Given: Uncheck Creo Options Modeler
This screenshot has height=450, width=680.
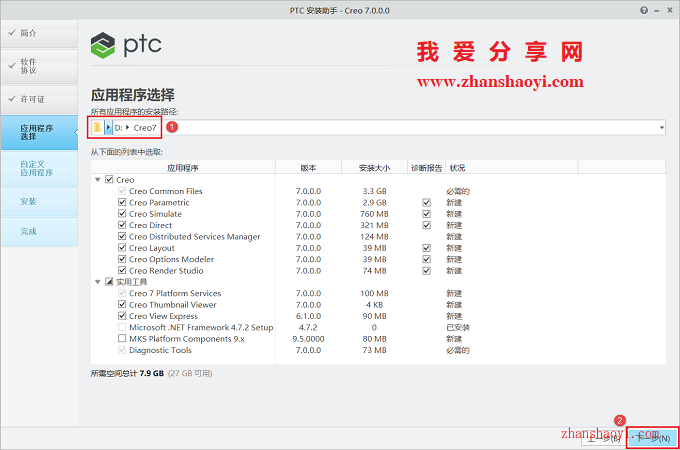Looking at the screenshot, I should tap(122, 259).
